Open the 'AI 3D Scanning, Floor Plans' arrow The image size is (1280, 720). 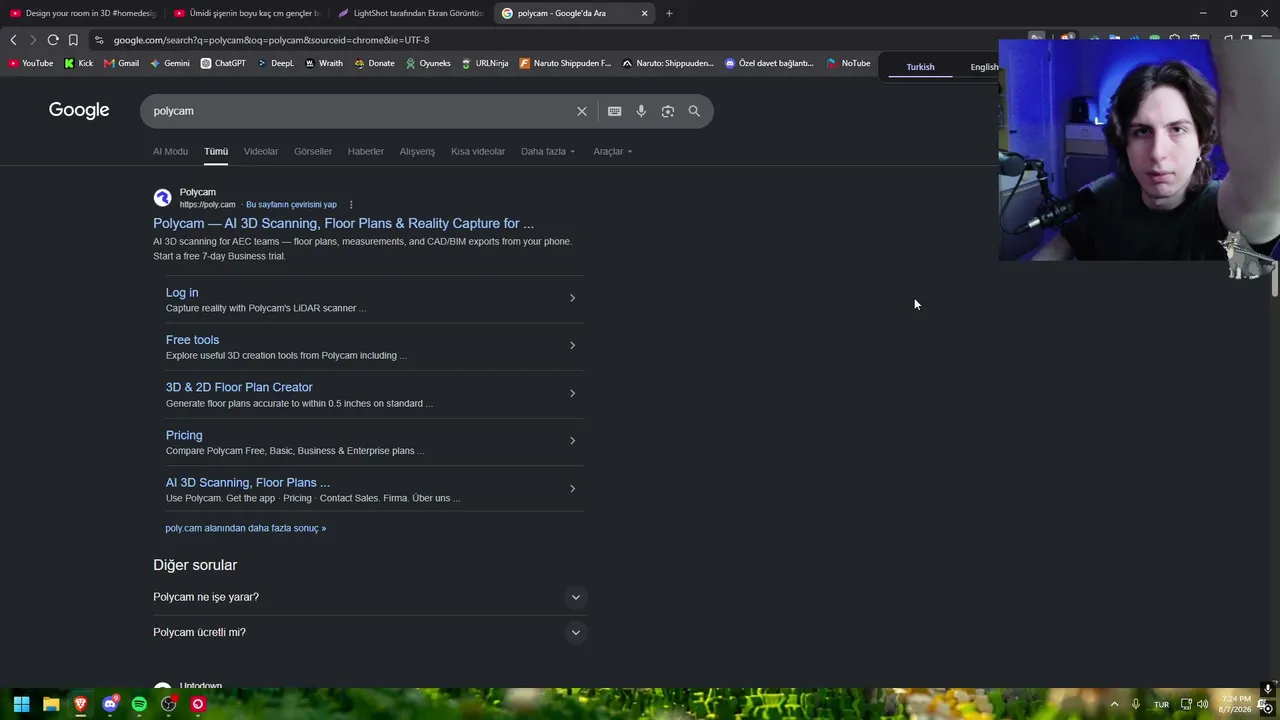[x=572, y=488]
